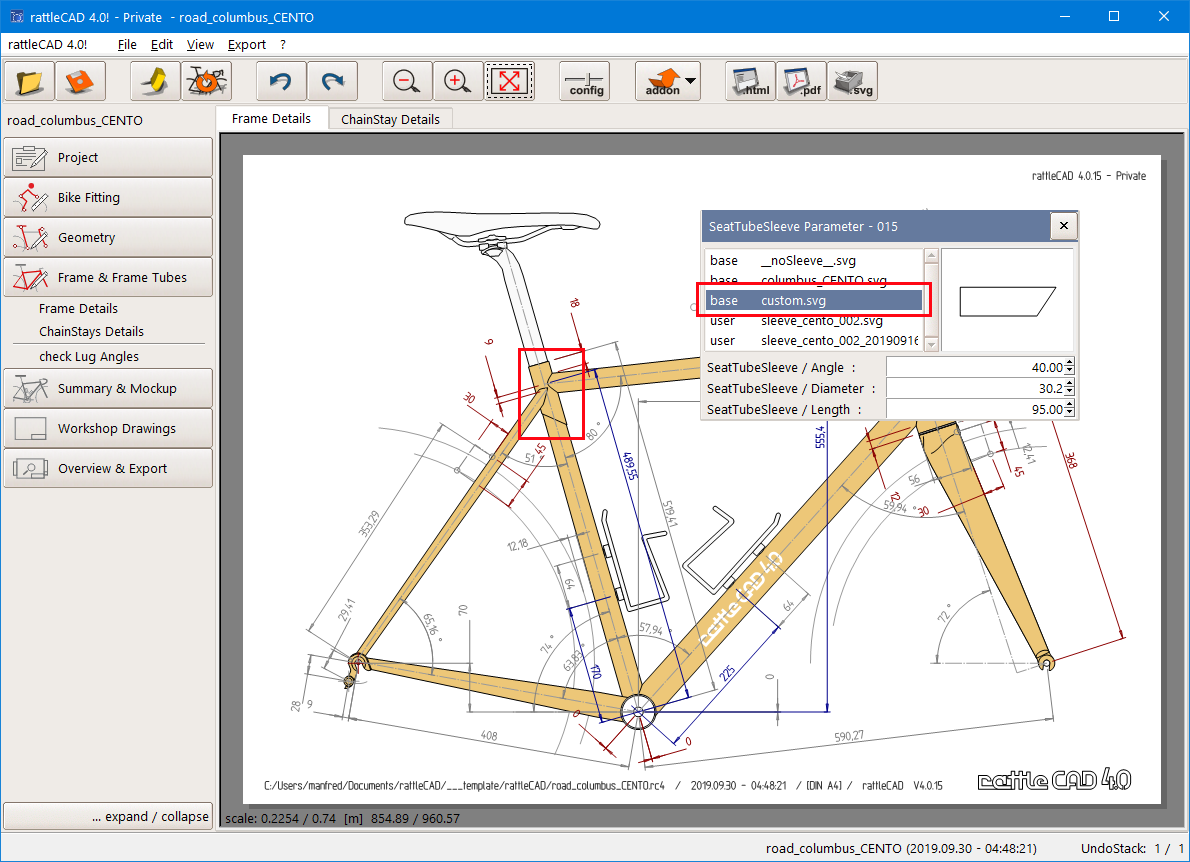1190x862 pixels.
Task: Save project using orange disk icon
Action: tap(80, 81)
